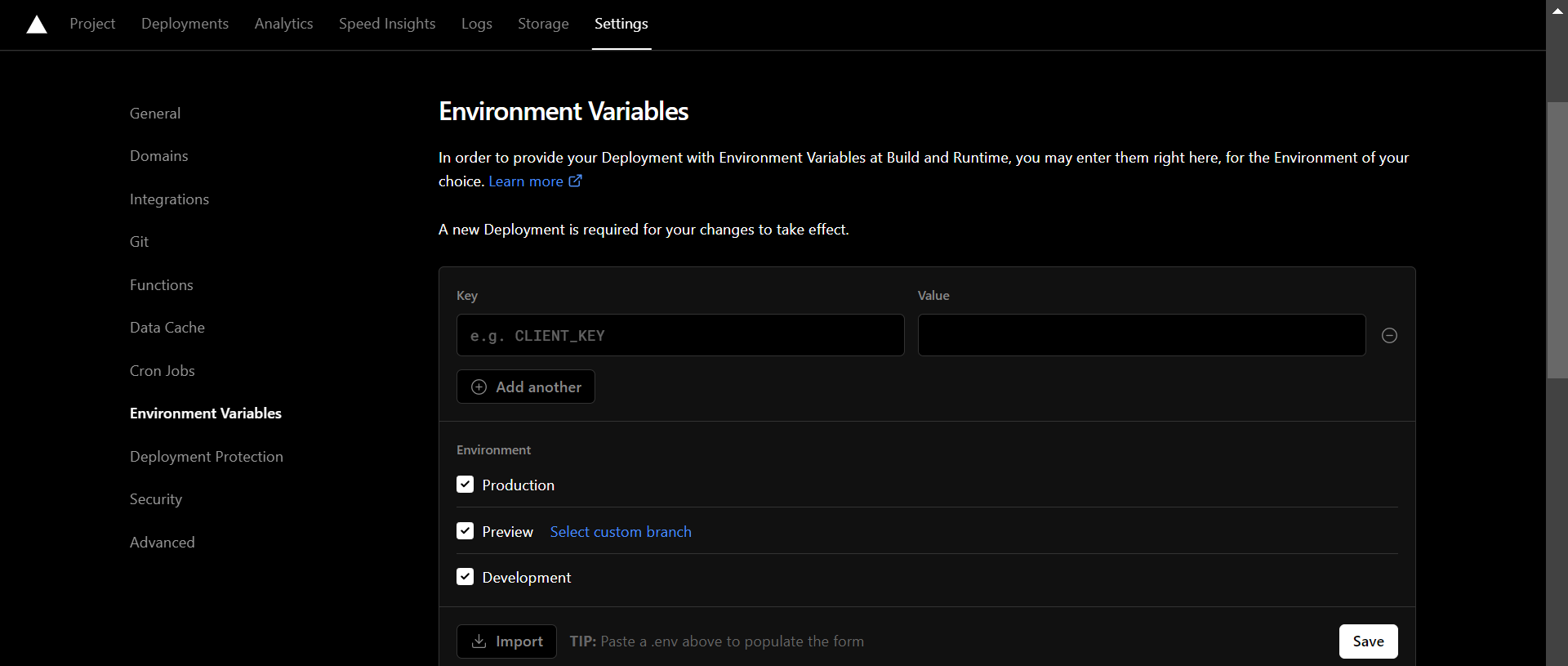Click the external link icon beside Learn more

click(x=576, y=181)
